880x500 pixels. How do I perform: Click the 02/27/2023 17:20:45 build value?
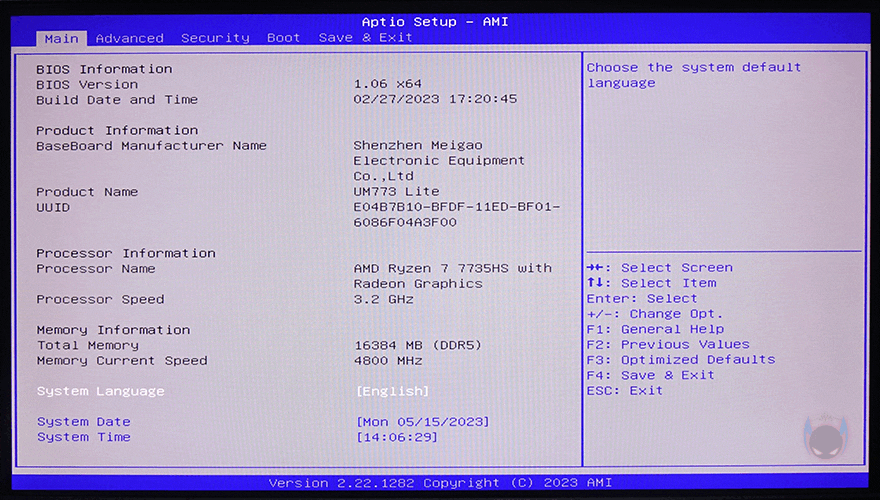tap(435, 99)
